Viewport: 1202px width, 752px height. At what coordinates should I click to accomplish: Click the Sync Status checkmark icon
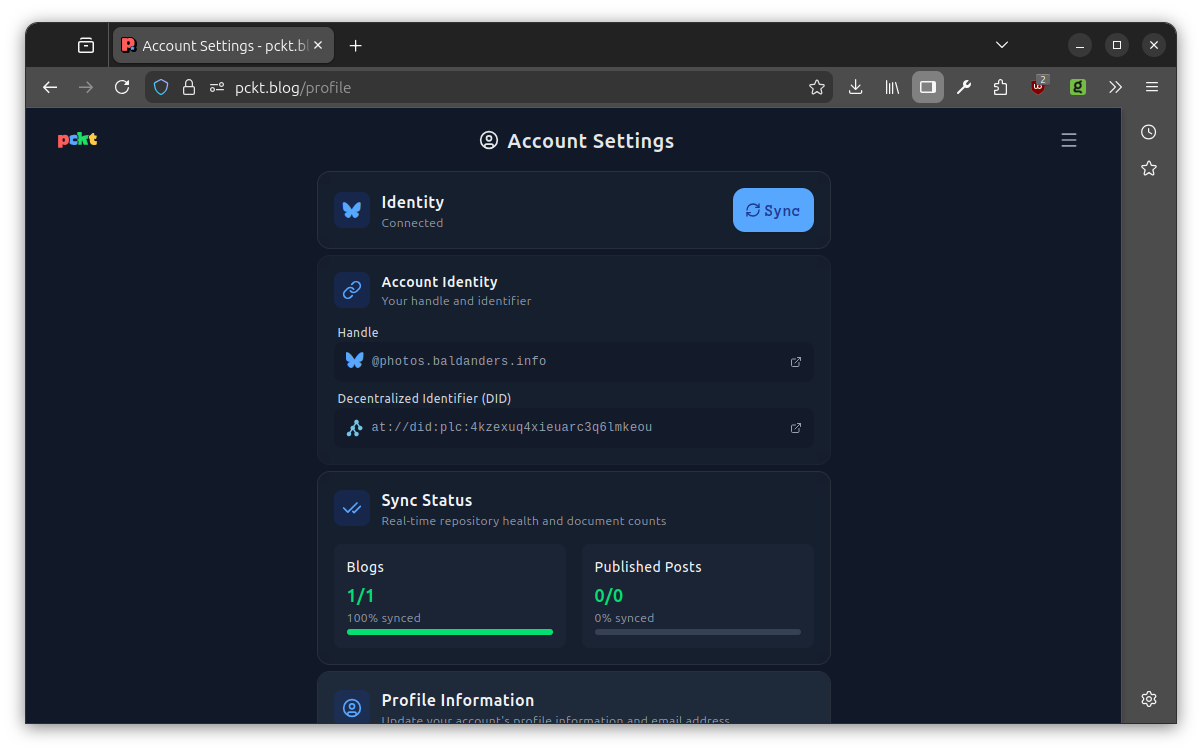(x=352, y=508)
